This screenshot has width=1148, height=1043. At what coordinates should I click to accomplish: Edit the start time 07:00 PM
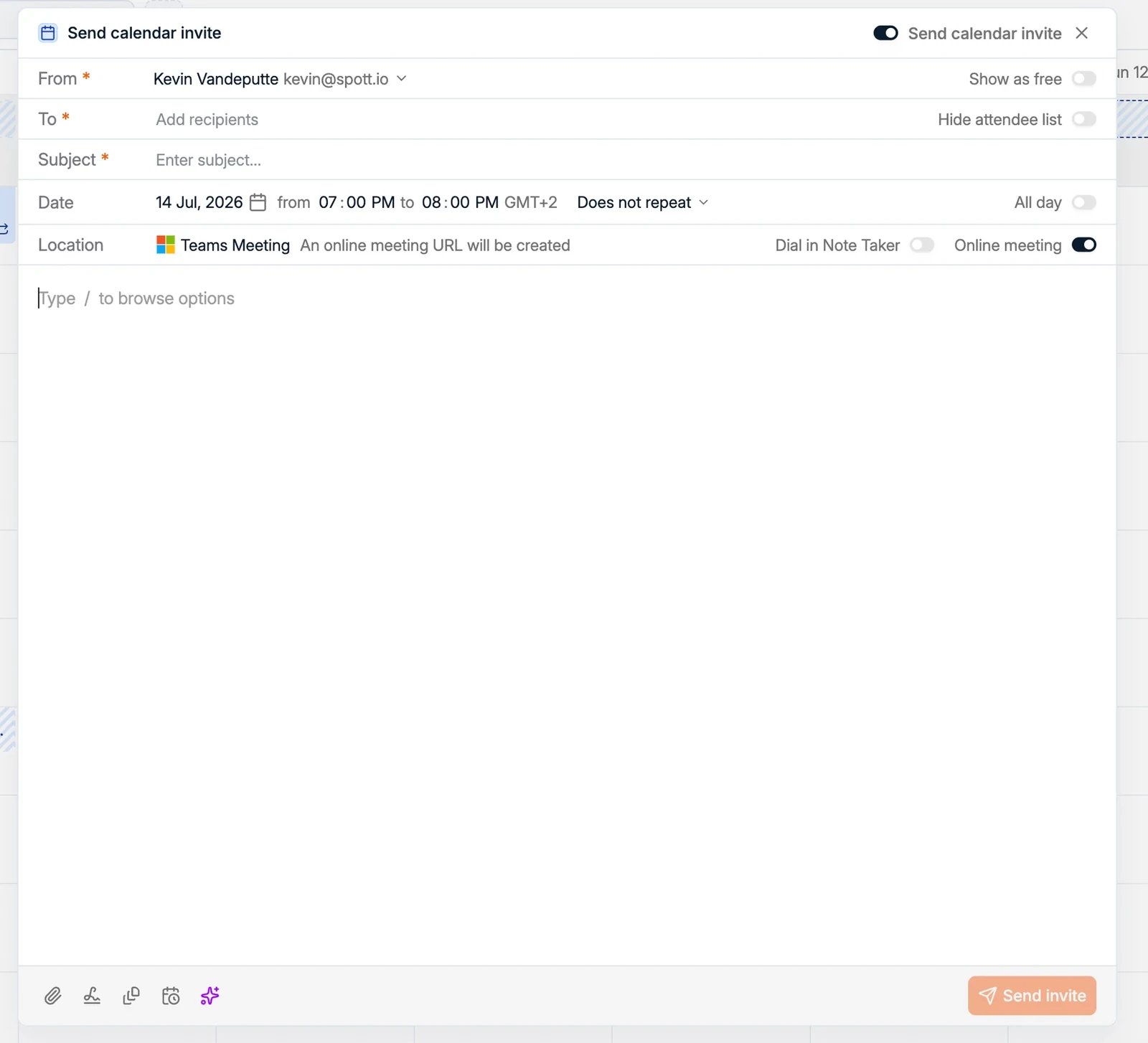pyautogui.click(x=357, y=202)
